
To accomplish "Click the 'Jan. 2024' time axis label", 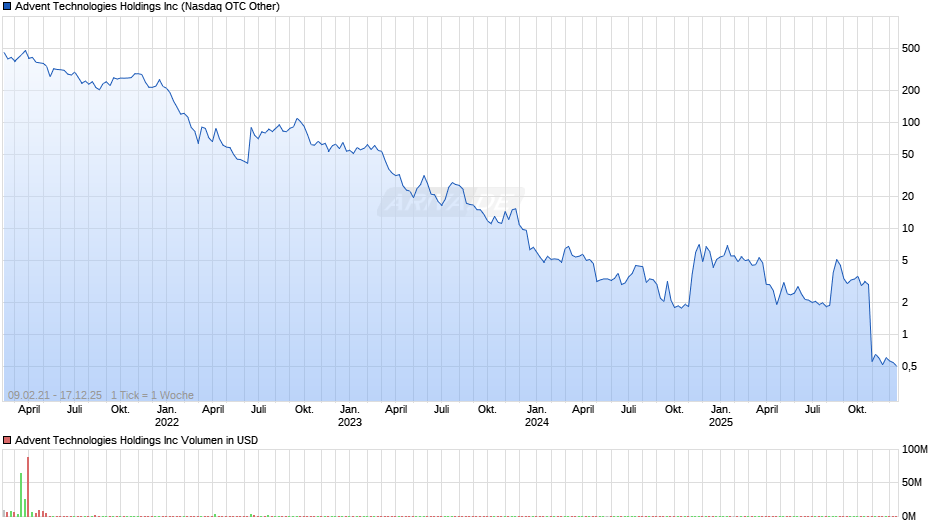I will coord(537,416).
